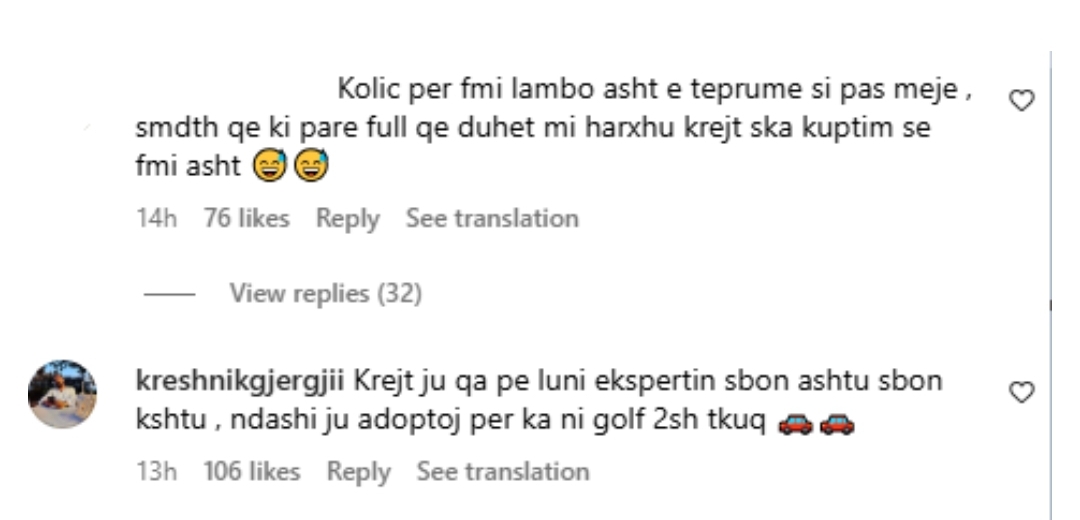Like the Kolic lambo comment with heart
This screenshot has height=520, width=1080.
pos(1021,101)
